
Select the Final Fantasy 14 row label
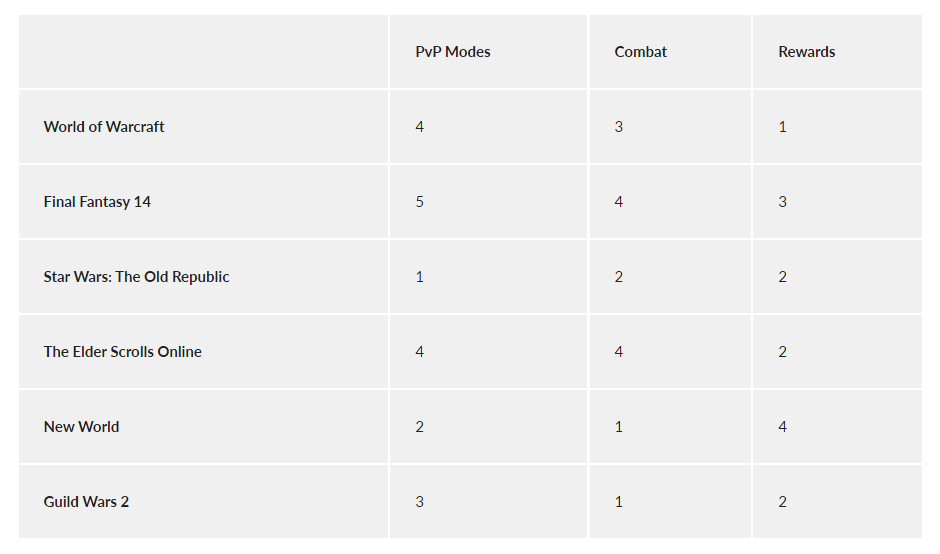(x=97, y=202)
